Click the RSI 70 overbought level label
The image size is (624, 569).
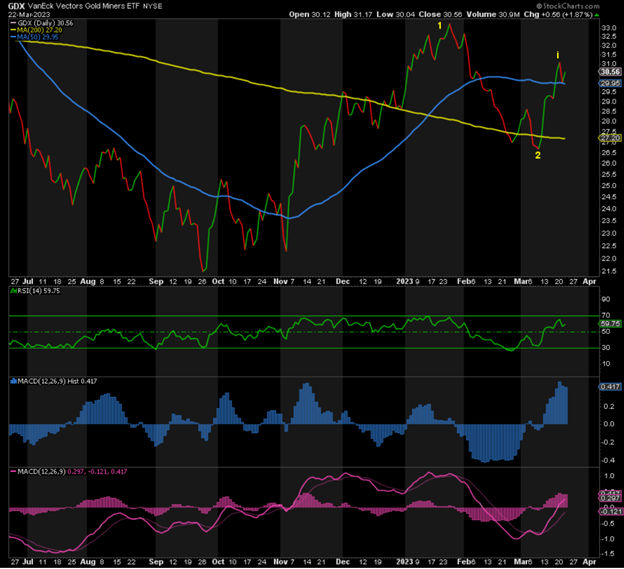(606, 316)
